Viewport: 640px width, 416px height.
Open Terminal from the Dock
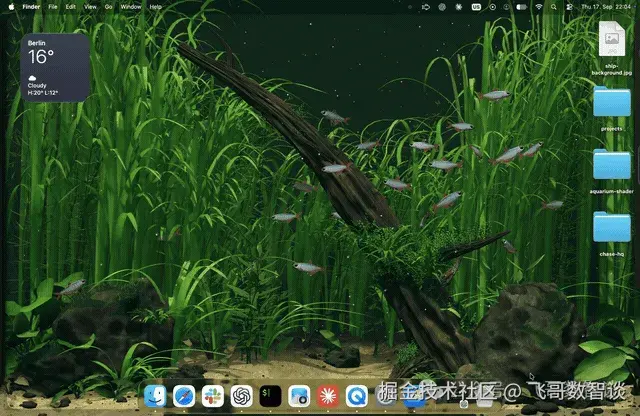click(x=270, y=396)
